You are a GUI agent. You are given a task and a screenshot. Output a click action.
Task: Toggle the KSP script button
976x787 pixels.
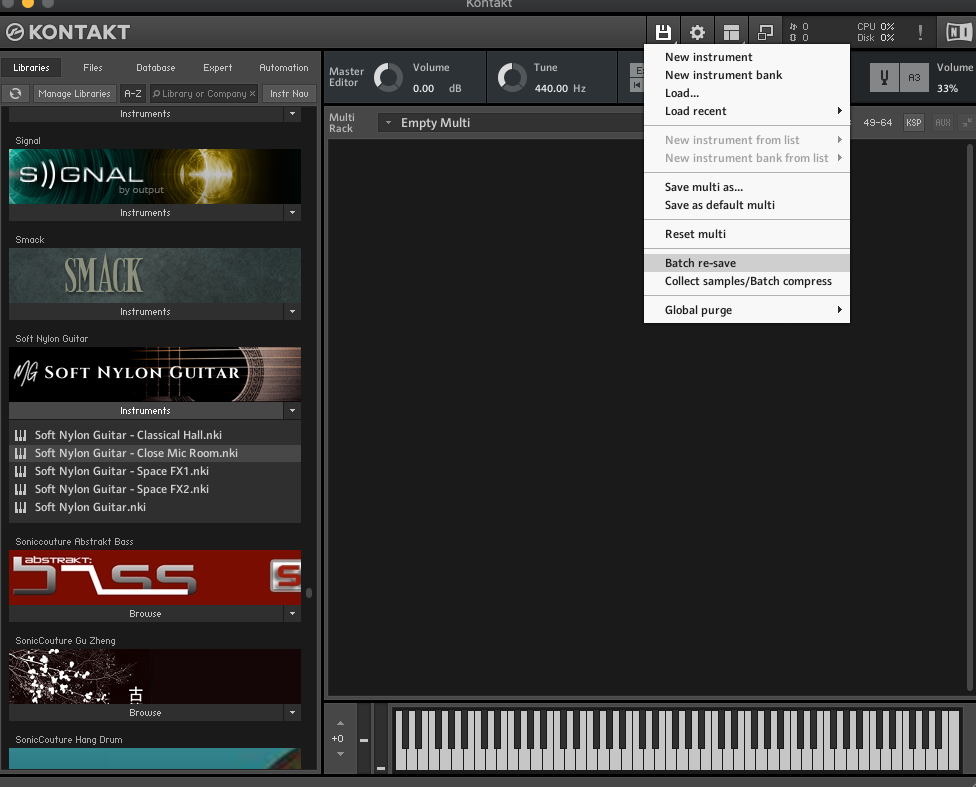pyautogui.click(x=914, y=123)
